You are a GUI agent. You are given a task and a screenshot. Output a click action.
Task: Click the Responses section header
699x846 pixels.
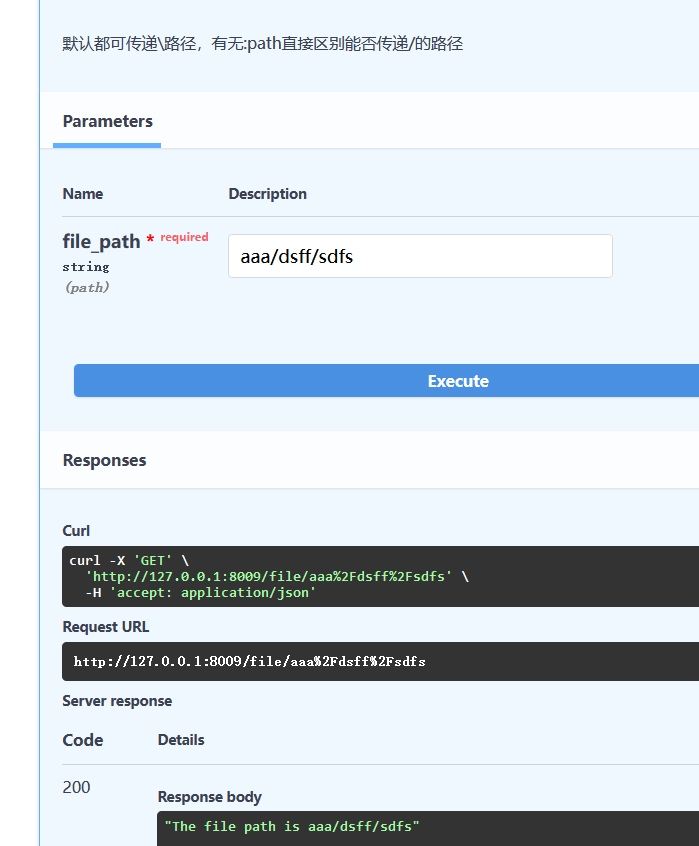pyautogui.click(x=105, y=460)
